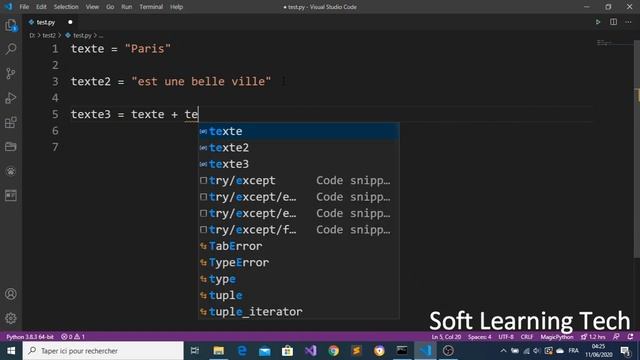This screenshot has width=640, height=360.
Task: Click 'Ln 5, Col 20' to go to line
Action: pos(446,337)
